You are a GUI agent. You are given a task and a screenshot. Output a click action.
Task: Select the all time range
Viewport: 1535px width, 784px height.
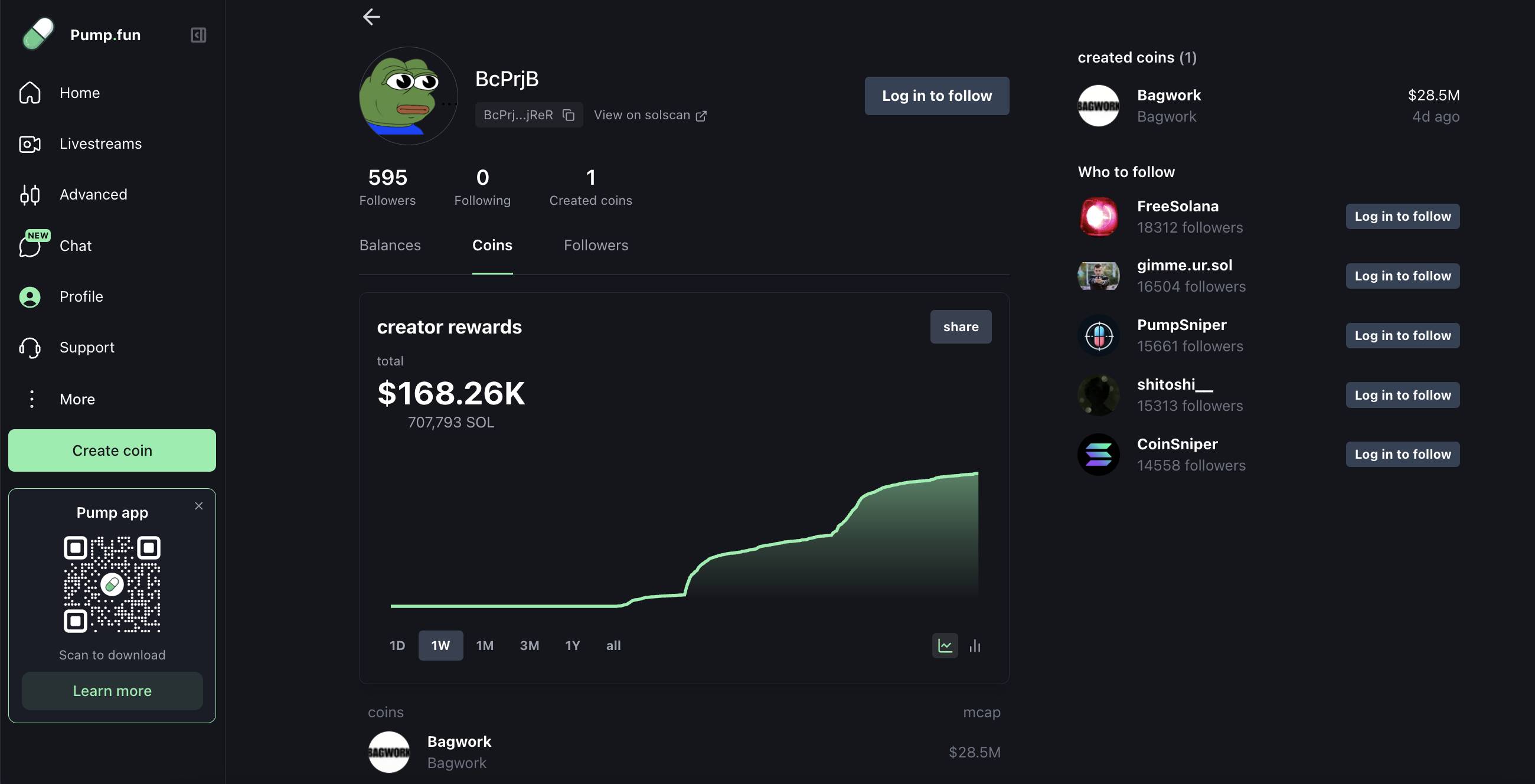614,646
